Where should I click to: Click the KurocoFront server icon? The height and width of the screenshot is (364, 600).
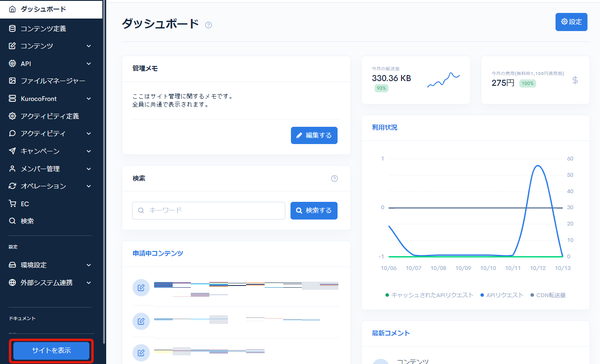tap(12, 98)
